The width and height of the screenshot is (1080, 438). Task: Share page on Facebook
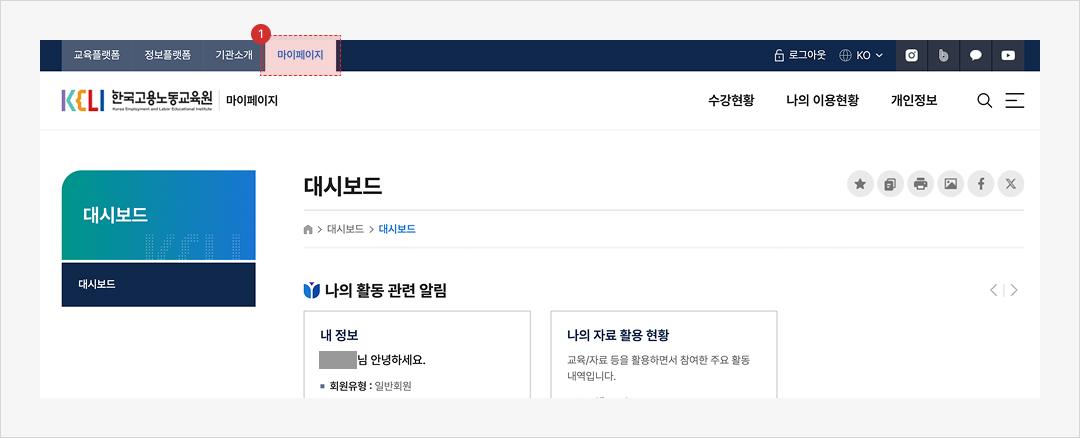tap(981, 184)
